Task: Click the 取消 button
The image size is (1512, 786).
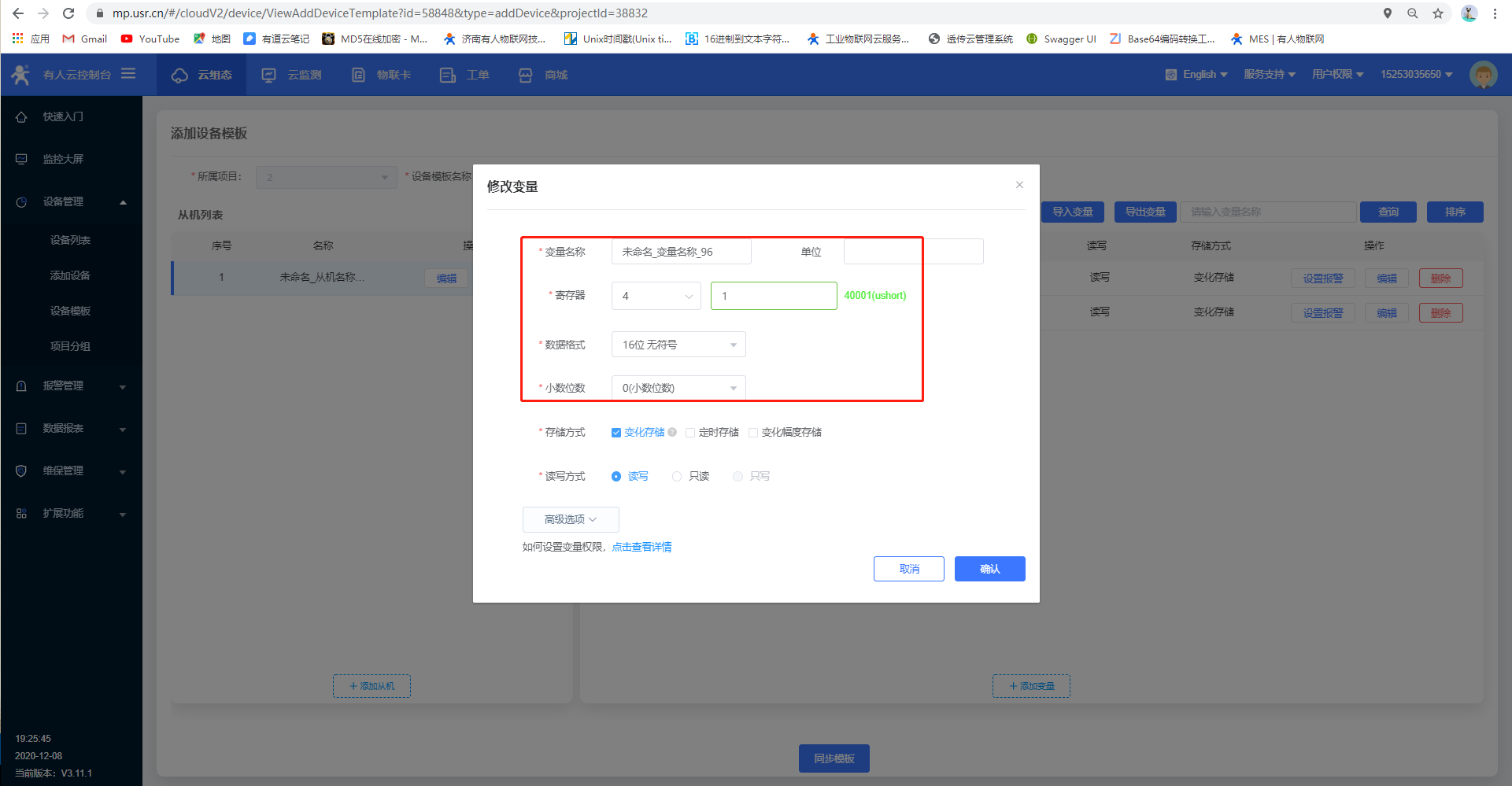Action: pos(908,569)
